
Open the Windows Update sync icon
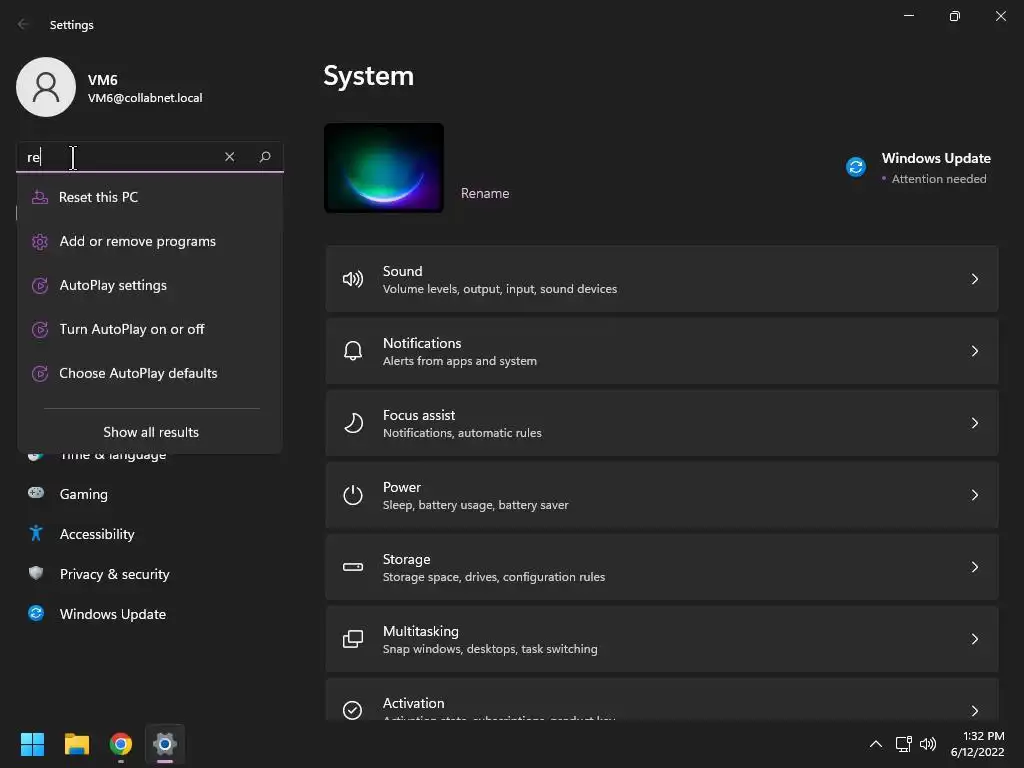tap(856, 167)
